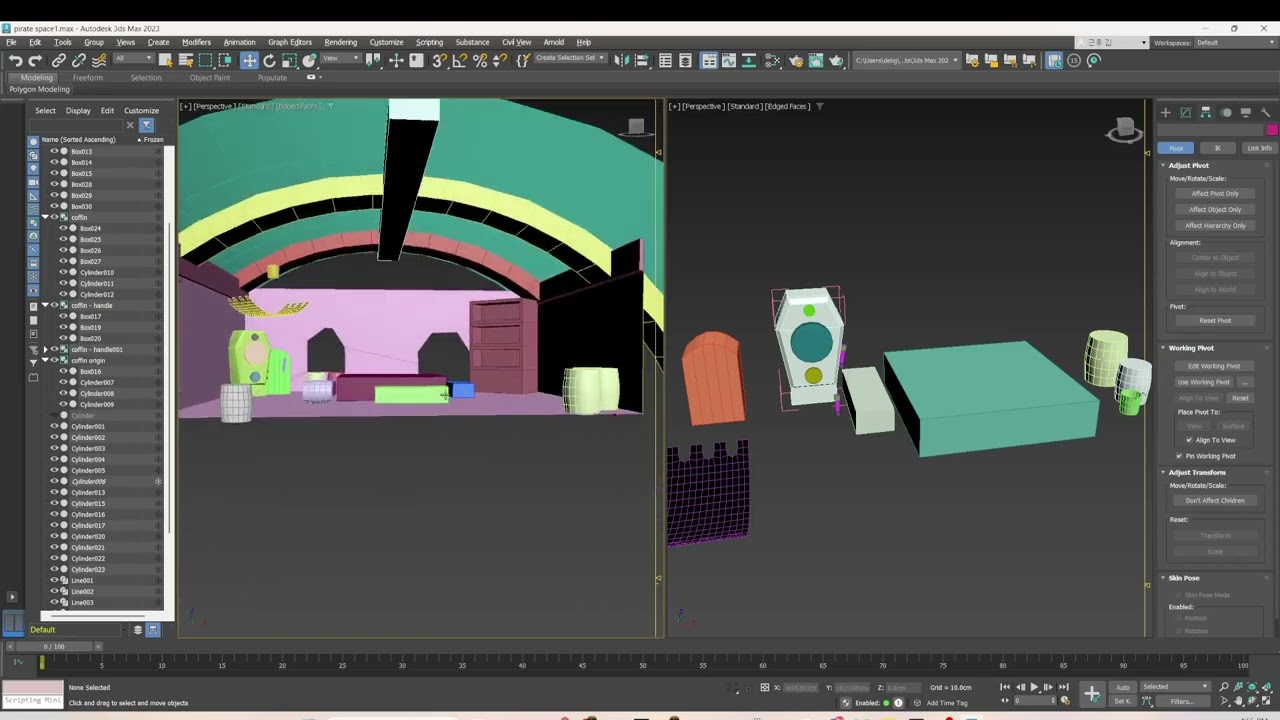
Task: Collapse the coffin group in explorer
Action: tap(45, 217)
